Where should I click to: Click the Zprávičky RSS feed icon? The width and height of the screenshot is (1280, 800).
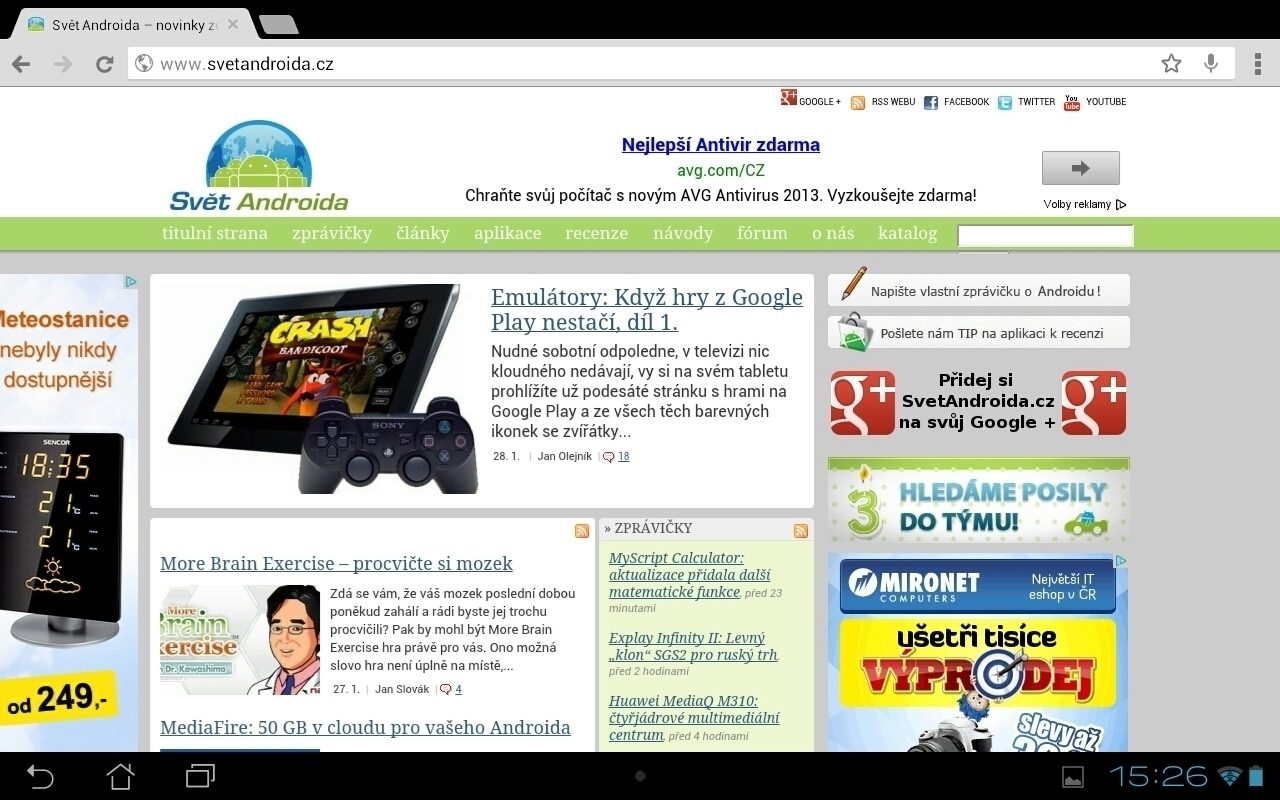[801, 531]
